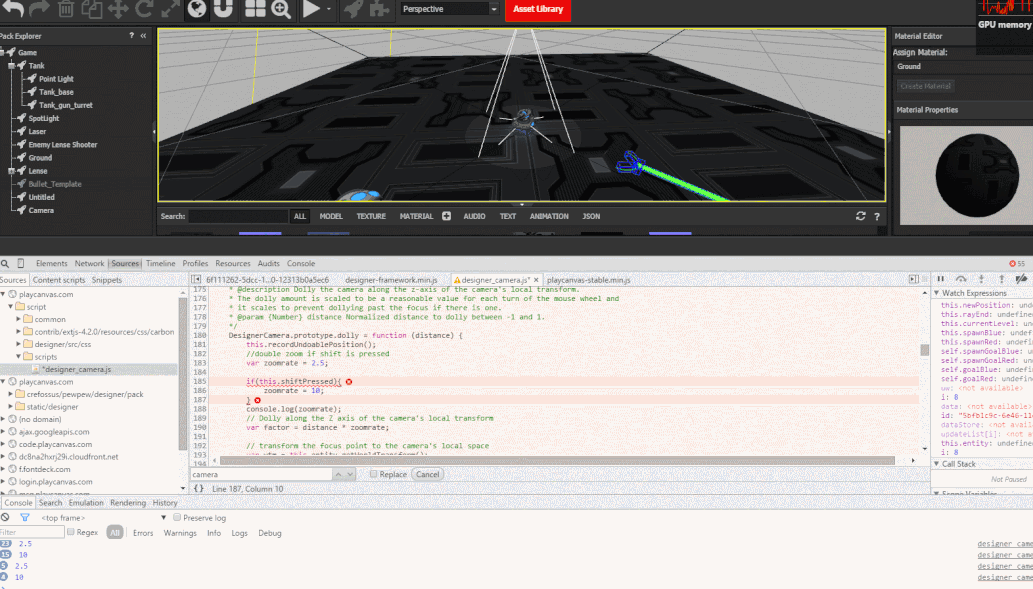The image size is (1033, 589).
Task: Click the red Asset Library button
Action: tap(537, 10)
